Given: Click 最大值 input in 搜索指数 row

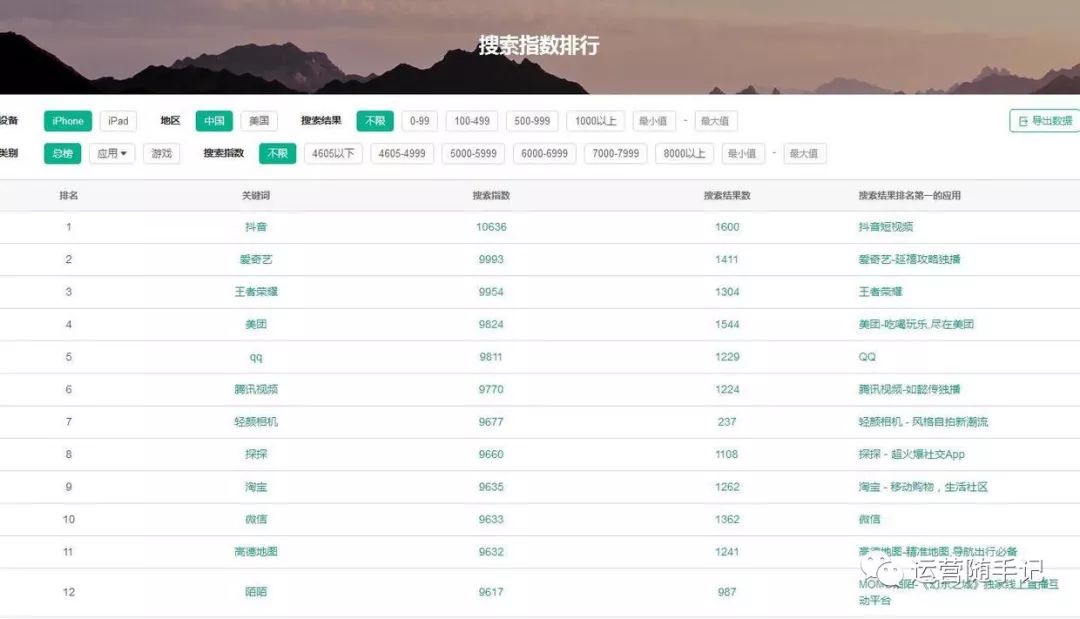Looking at the screenshot, I should (x=804, y=154).
